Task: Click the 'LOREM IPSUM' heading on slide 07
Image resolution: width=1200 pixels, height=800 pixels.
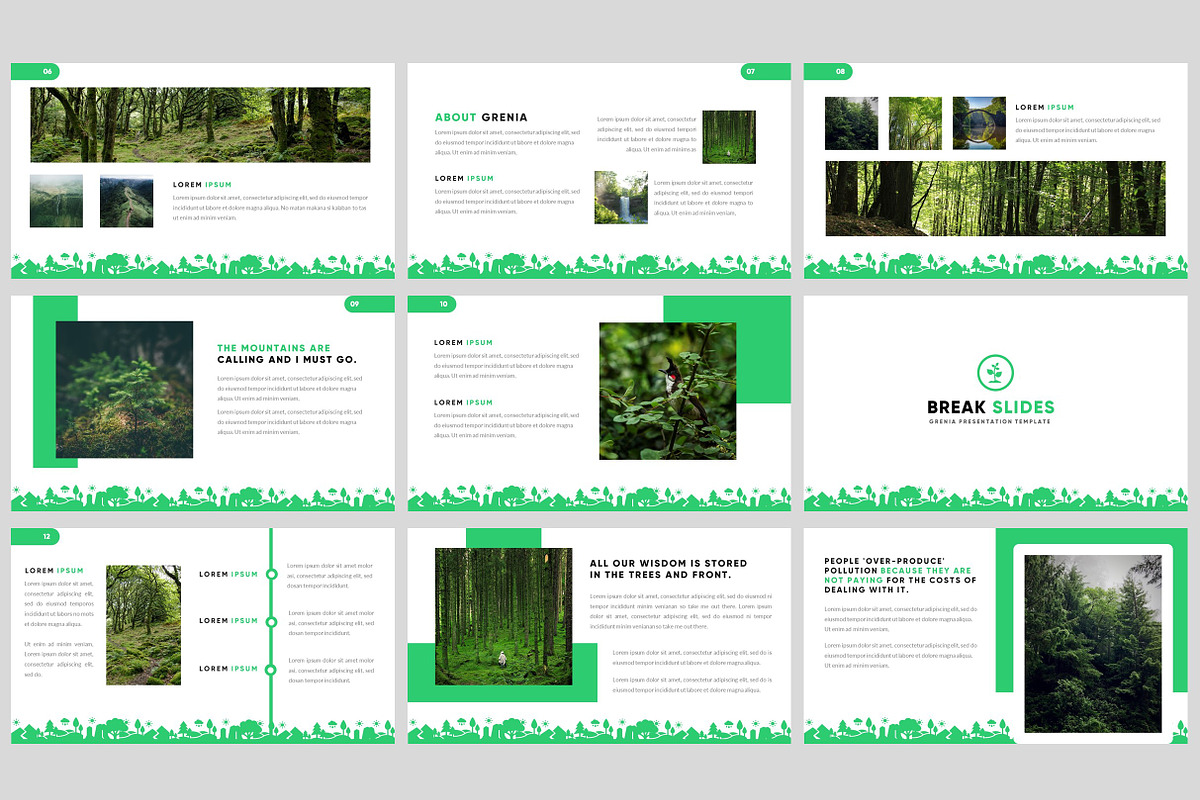Action: click(x=464, y=178)
